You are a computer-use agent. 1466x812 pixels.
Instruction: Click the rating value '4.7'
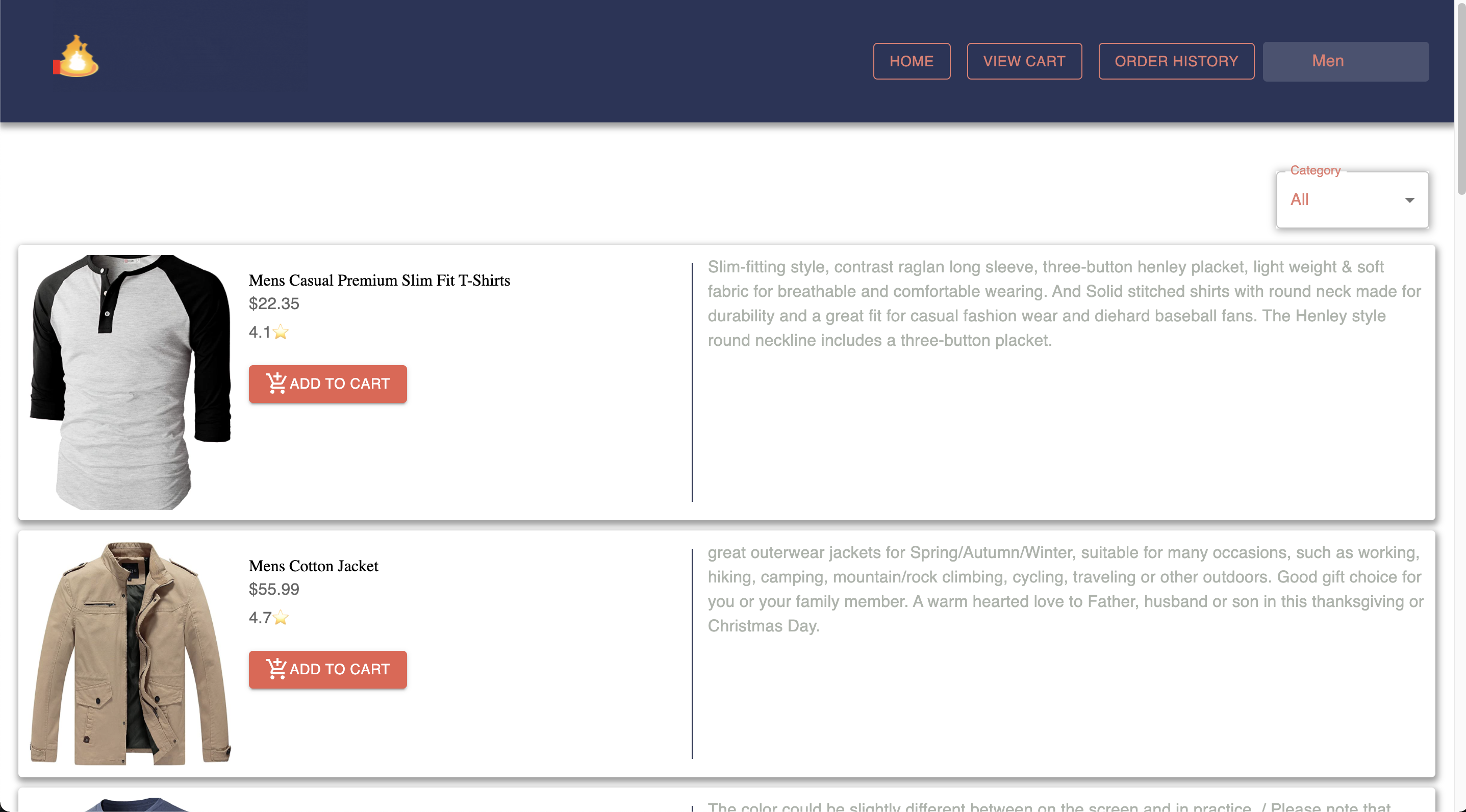[x=260, y=618]
